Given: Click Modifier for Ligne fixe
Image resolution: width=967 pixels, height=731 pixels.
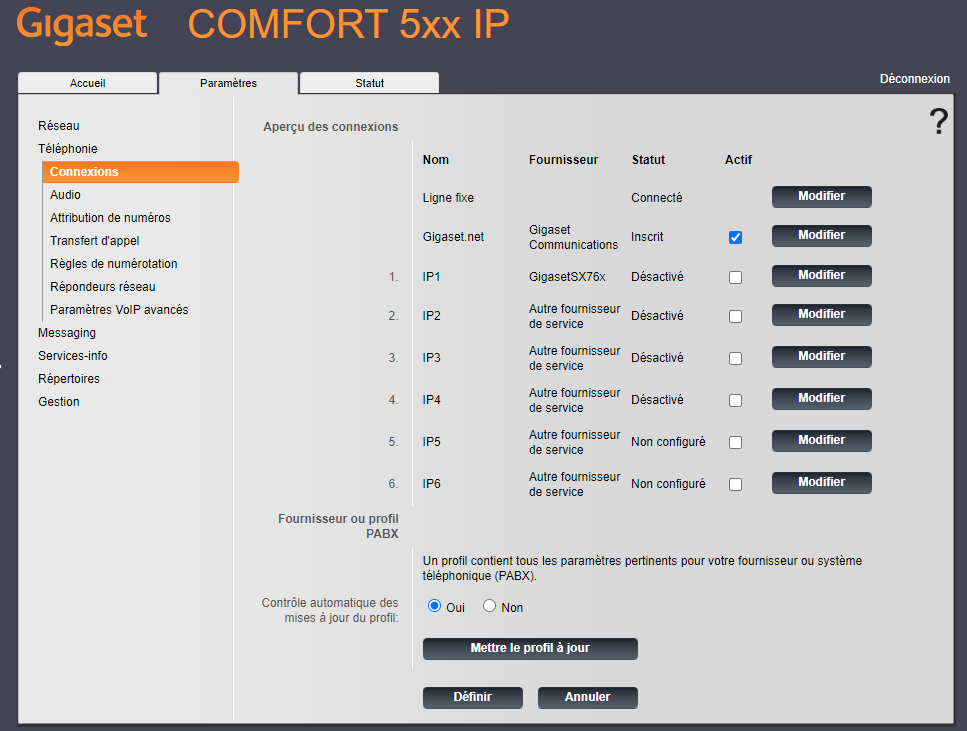Looking at the screenshot, I should [821, 197].
